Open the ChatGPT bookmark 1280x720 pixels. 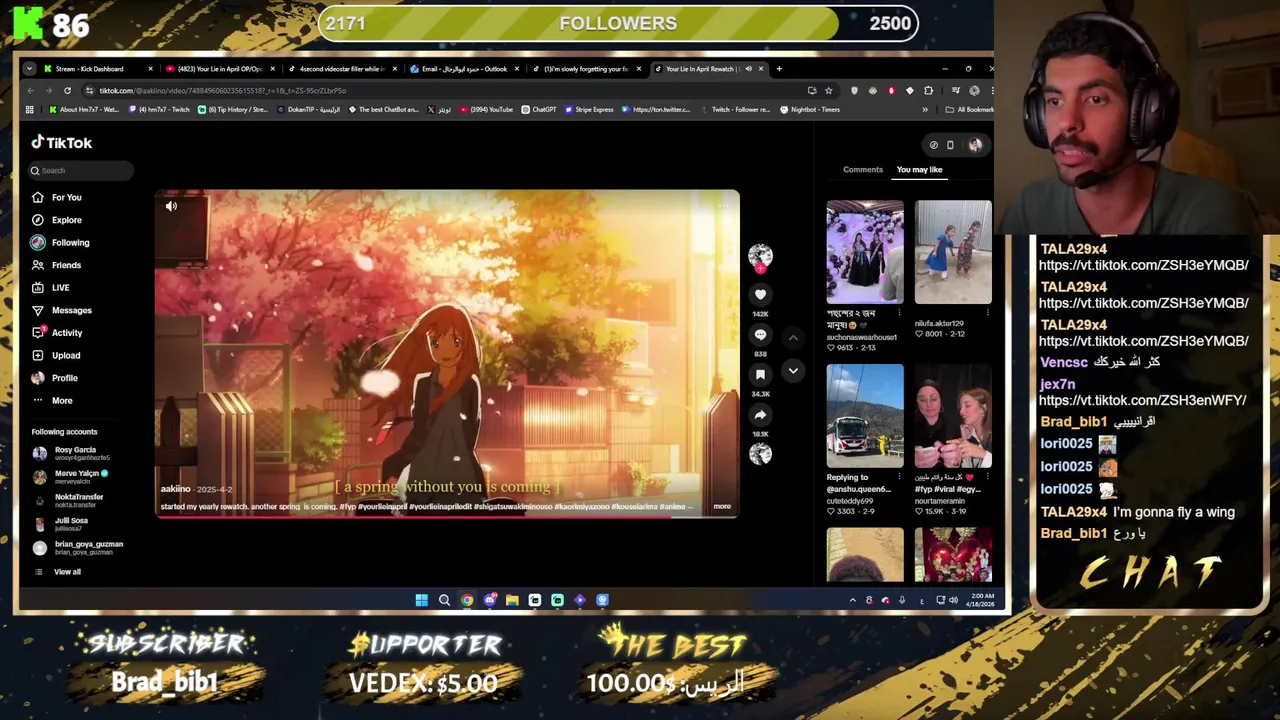539,110
